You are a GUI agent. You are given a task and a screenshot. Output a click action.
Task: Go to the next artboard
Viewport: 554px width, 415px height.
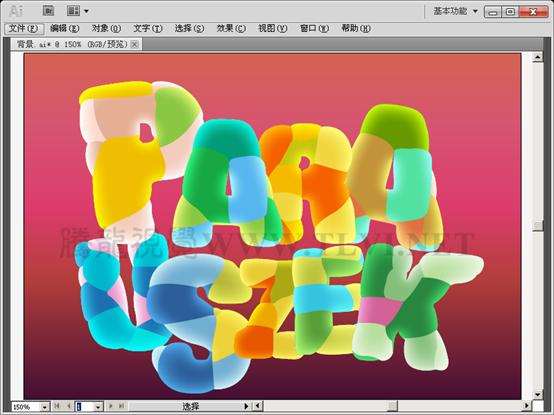[111, 406]
